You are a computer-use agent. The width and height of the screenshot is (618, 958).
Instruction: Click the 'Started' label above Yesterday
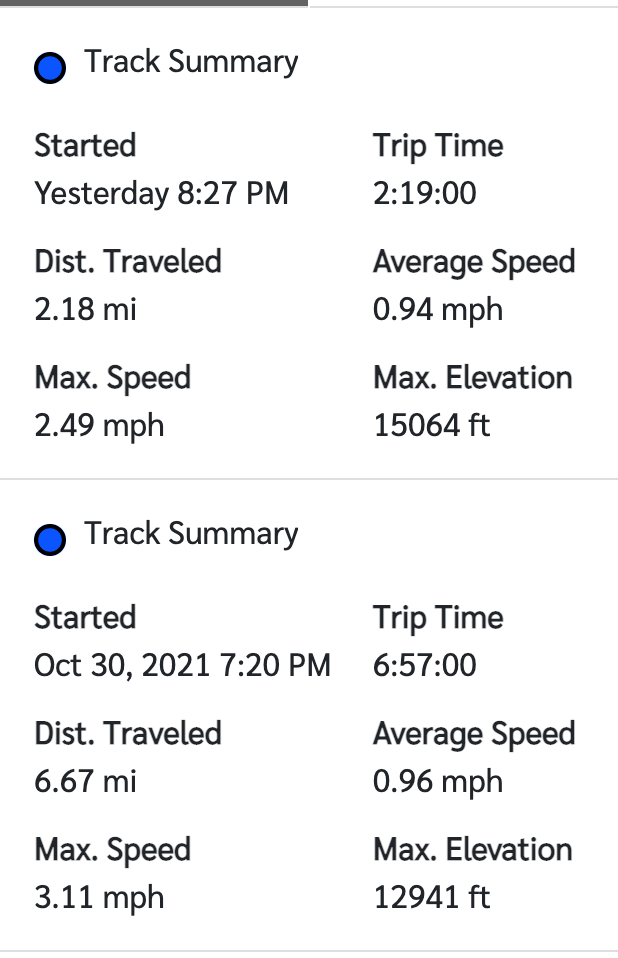tap(85, 146)
